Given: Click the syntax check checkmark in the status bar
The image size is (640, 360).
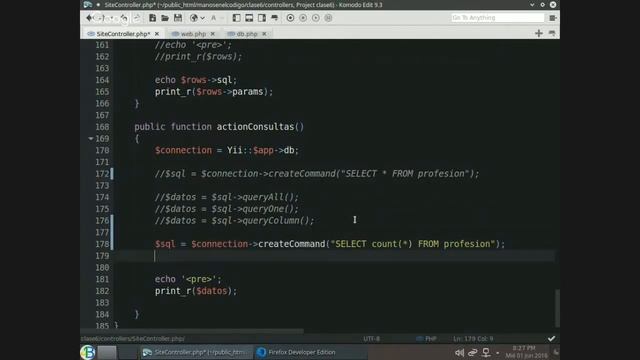Looking at the screenshot, I should 551,339.
